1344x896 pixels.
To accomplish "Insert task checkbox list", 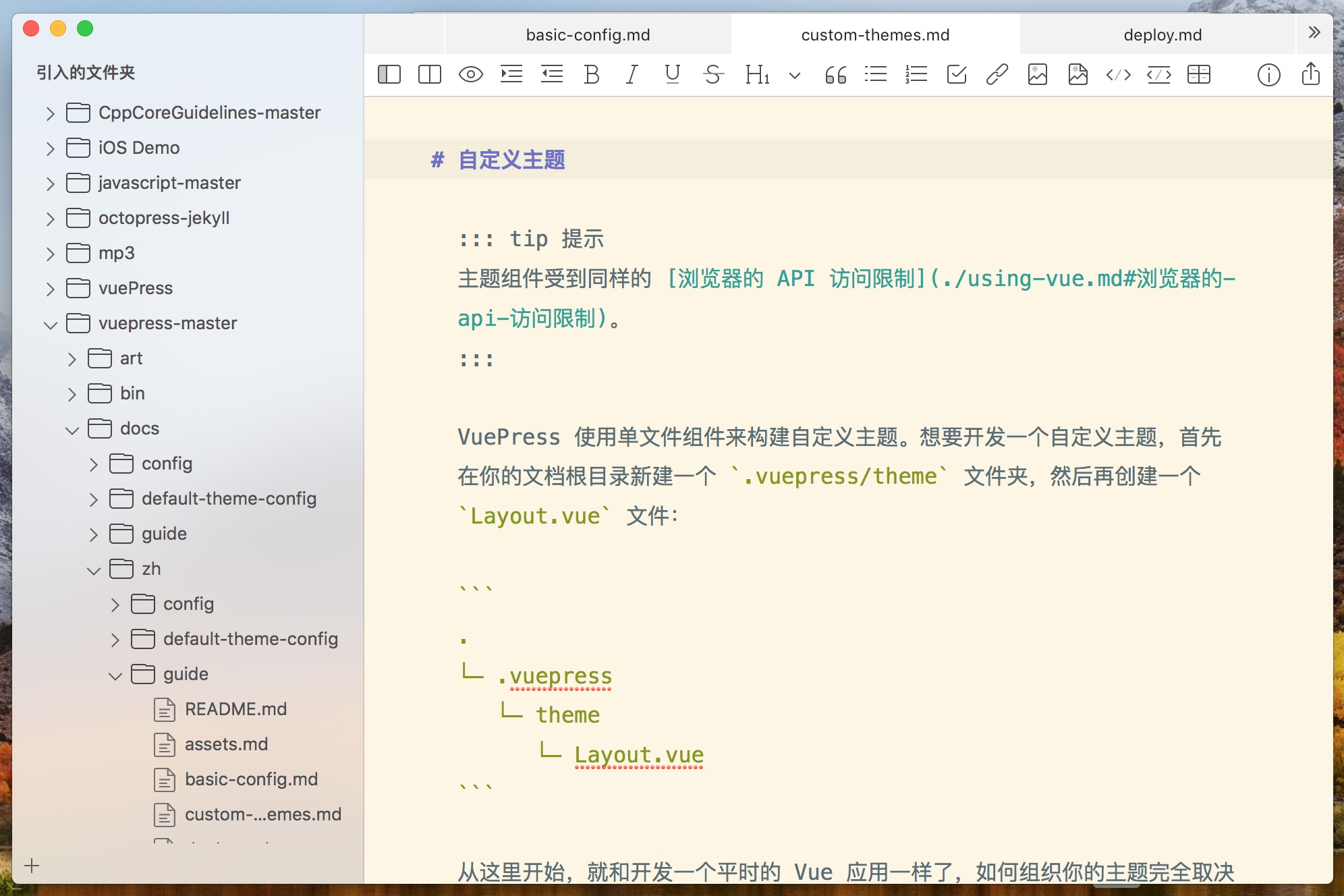I will pyautogui.click(x=957, y=74).
